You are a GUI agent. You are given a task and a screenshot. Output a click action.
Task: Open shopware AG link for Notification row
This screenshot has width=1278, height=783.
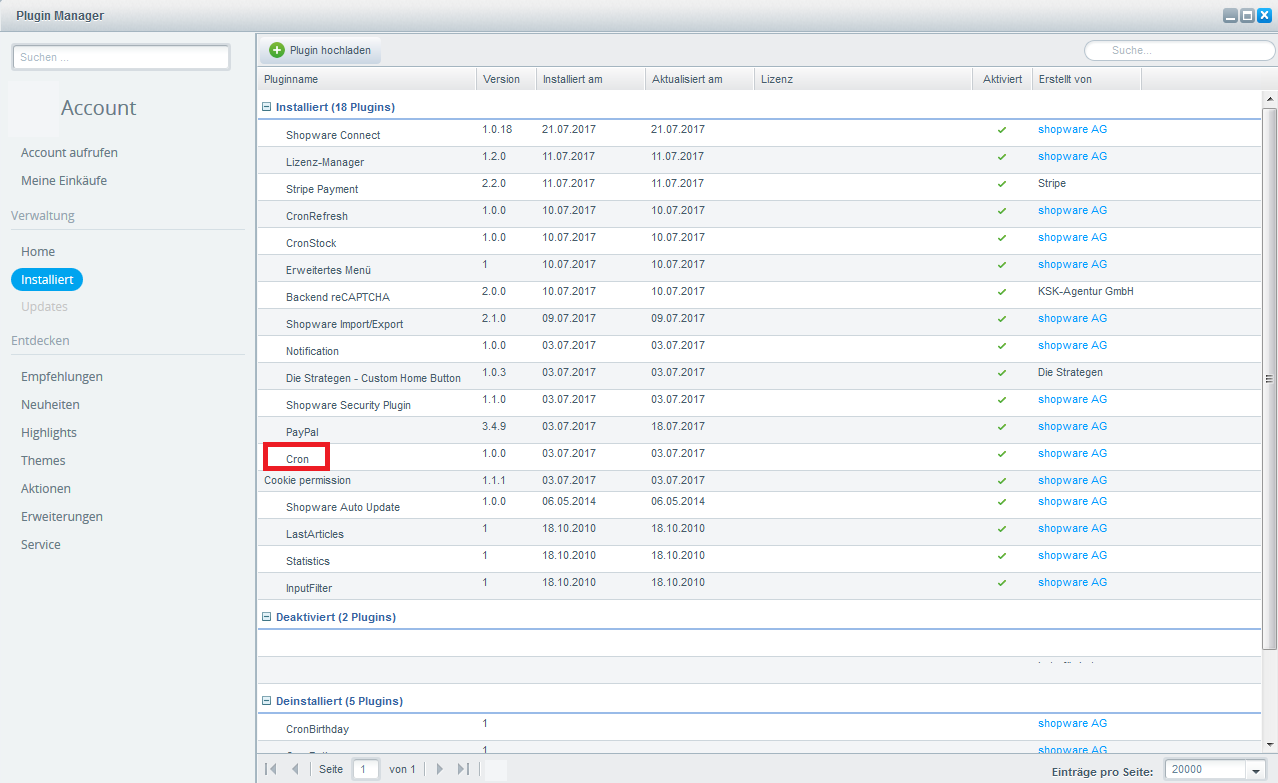pyautogui.click(x=1072, y=346)
